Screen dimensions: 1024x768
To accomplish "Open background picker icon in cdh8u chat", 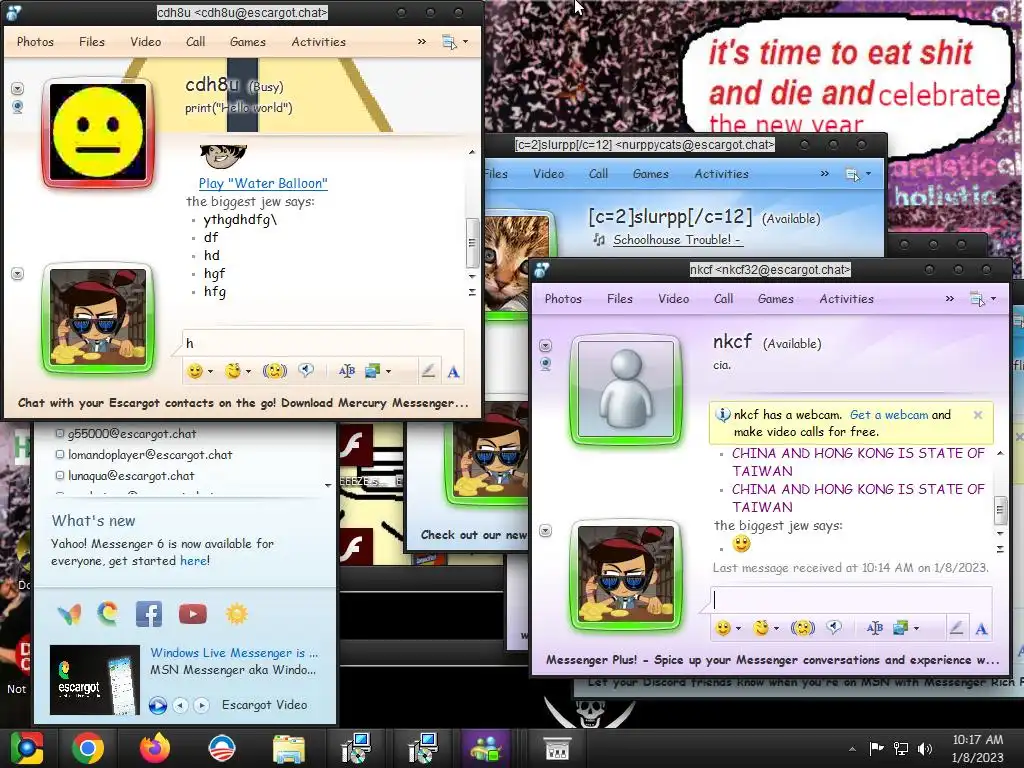I will pyautogui.click(x=372, y=371).
